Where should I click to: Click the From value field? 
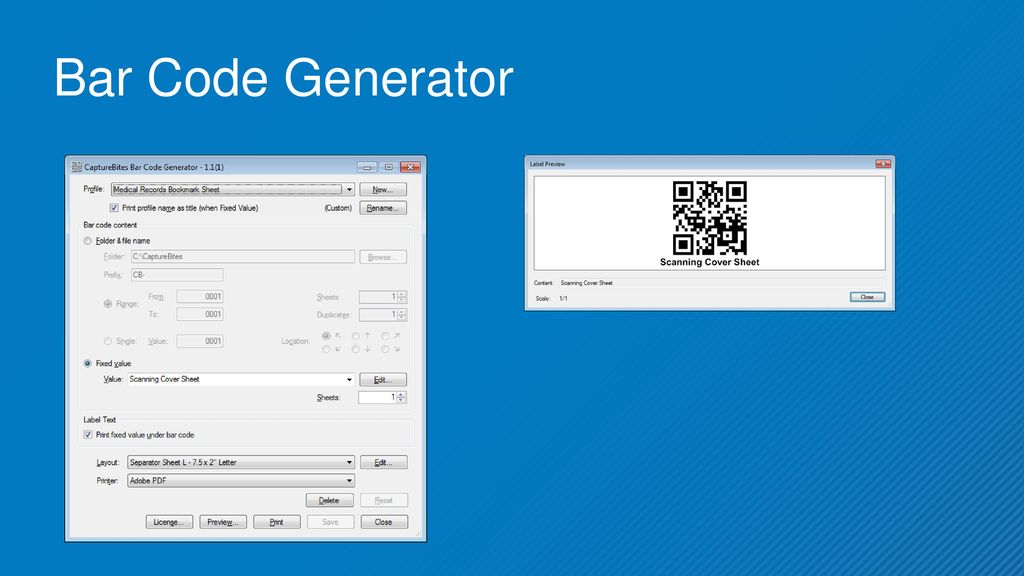[x=200, y=296]
